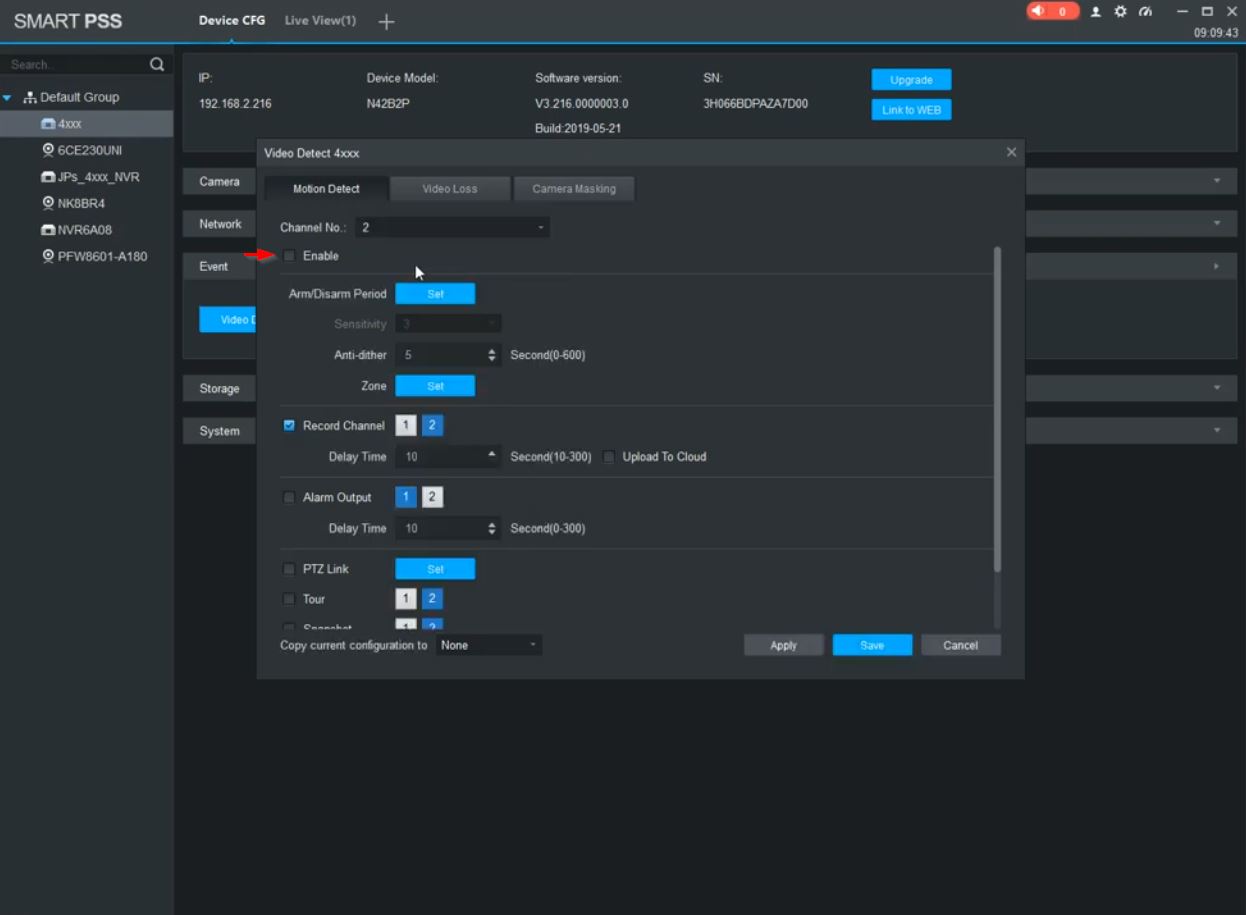1246x915 pixels.
Task: Open the Channel No. dropdown
Action: pos(452,228)
